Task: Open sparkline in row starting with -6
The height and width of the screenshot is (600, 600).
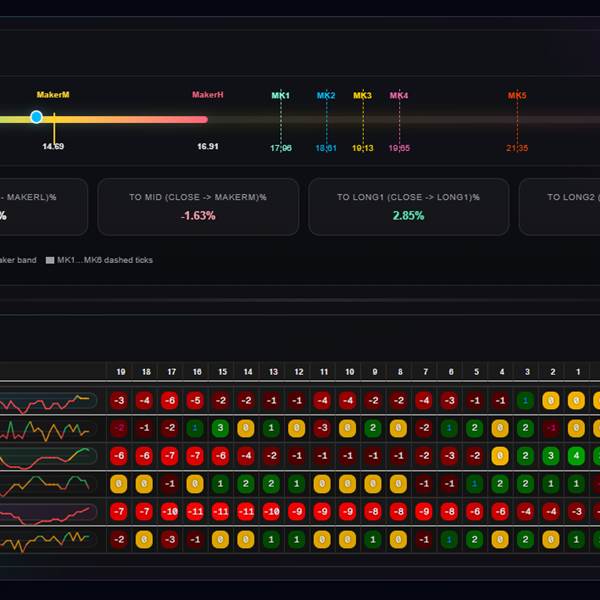Action: coord(49,456)
